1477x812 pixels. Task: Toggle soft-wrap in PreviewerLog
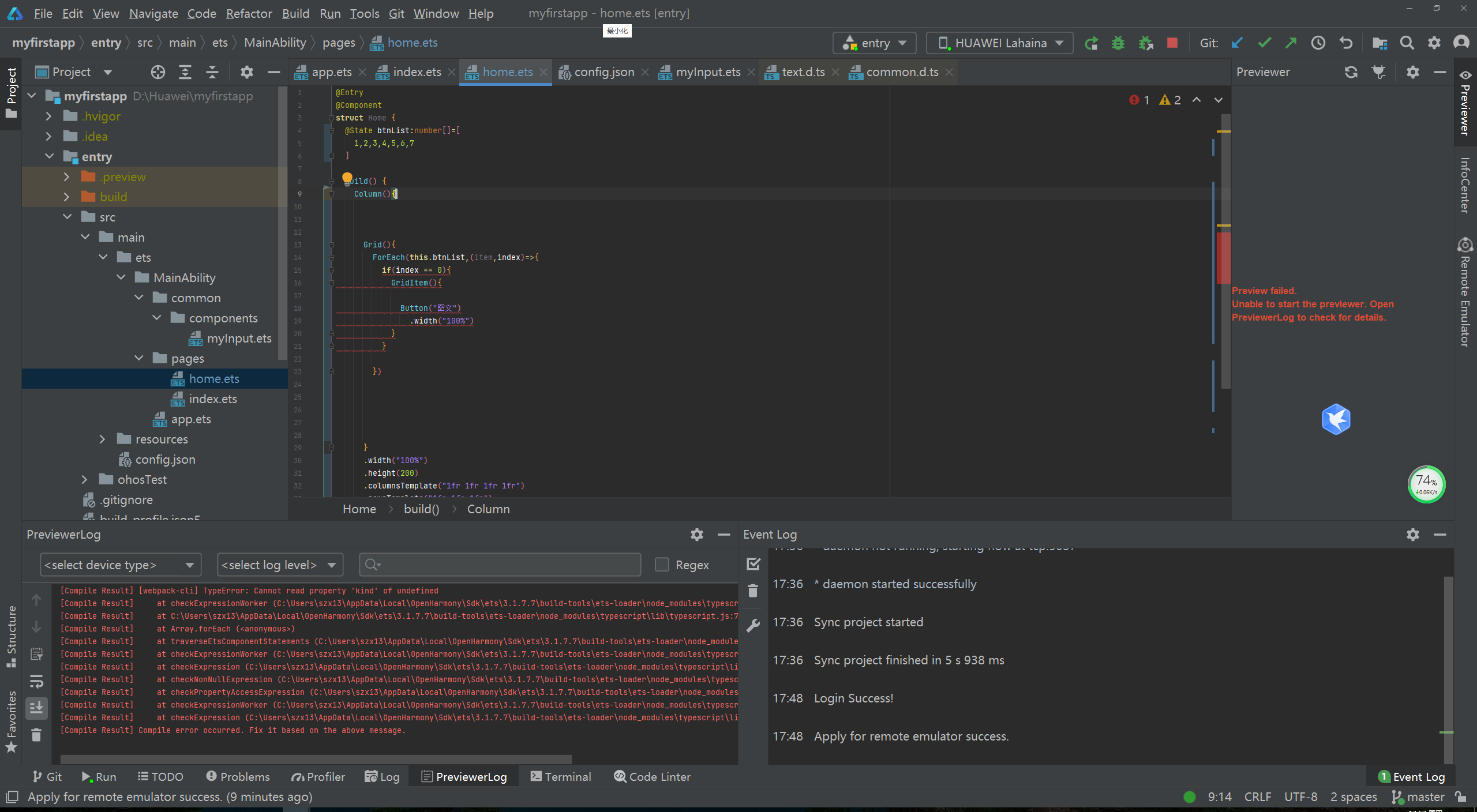(36, 681)
